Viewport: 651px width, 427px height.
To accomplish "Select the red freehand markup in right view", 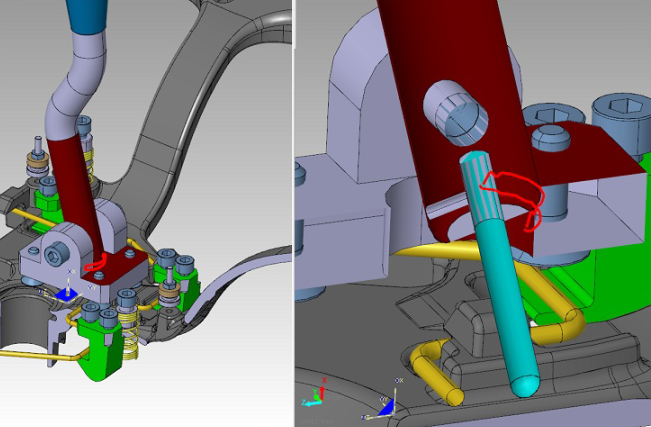I will [x=518, y=193].
